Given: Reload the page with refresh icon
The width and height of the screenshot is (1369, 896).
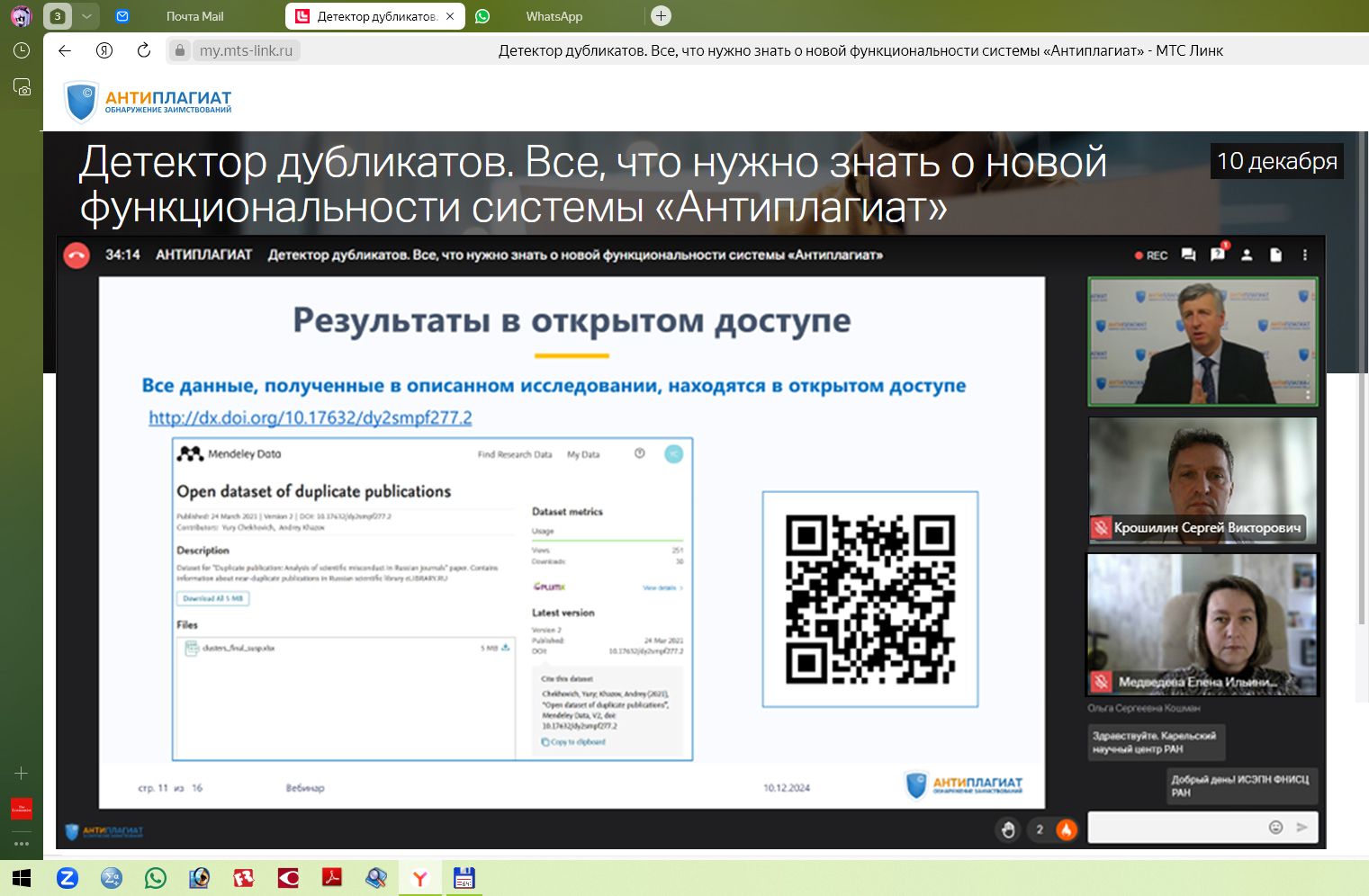Looking at the screenshot, I should tap(144, 50).
